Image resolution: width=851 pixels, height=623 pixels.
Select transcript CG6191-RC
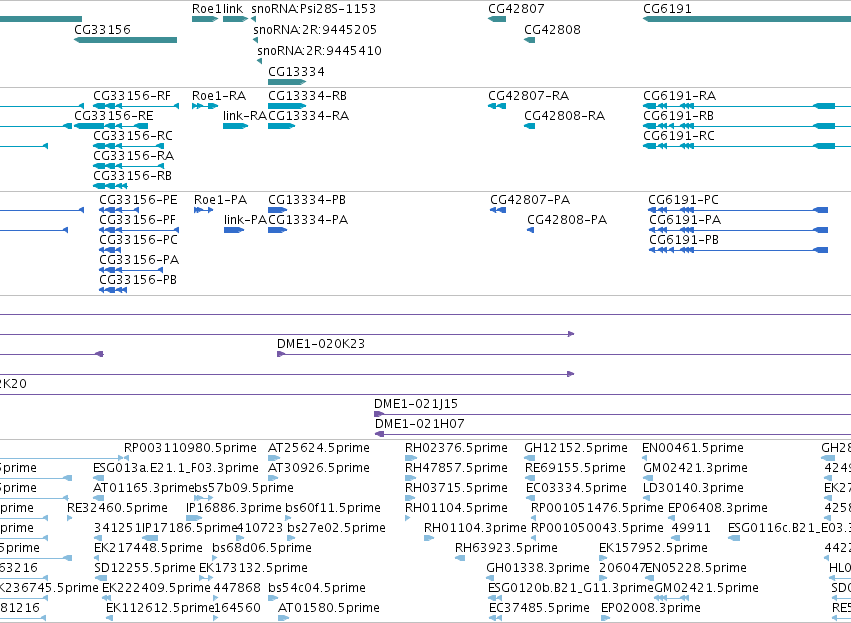point(679,136)
